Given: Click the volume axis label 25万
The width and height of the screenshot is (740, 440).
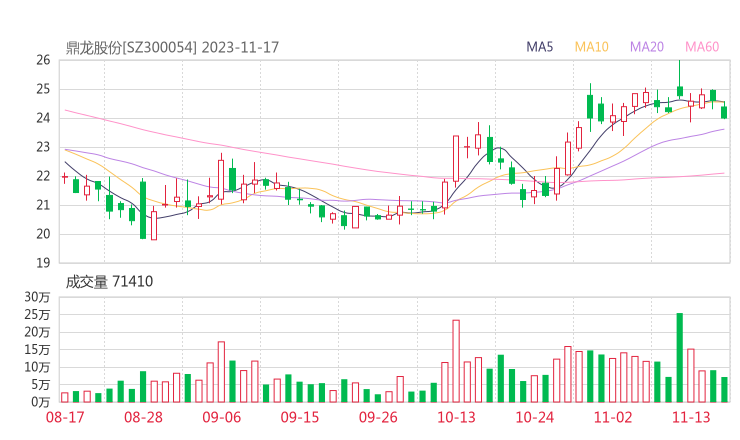Looking at the screenshot, I should 37,314.
